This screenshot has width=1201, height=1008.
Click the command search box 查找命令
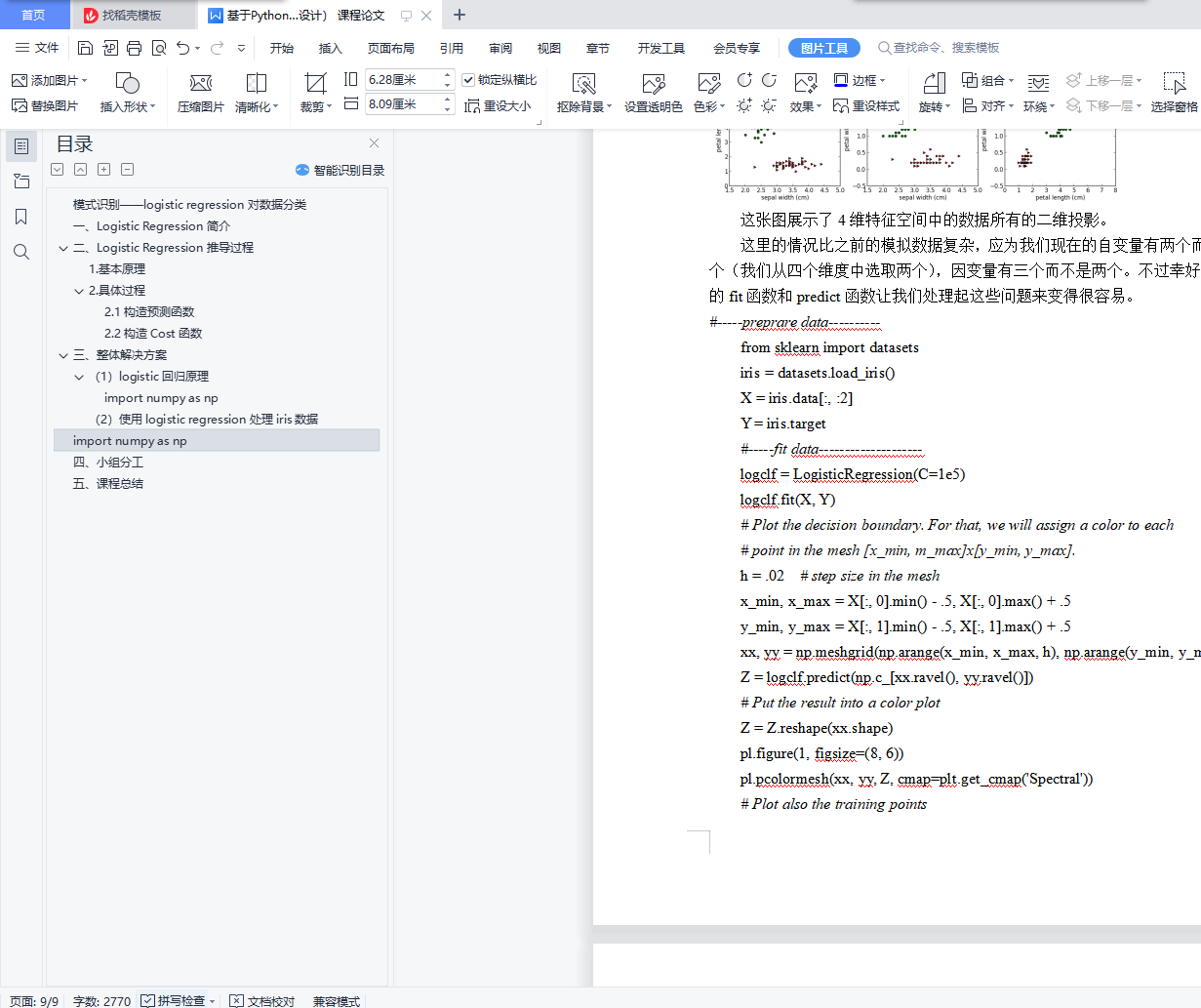[939, 48]
